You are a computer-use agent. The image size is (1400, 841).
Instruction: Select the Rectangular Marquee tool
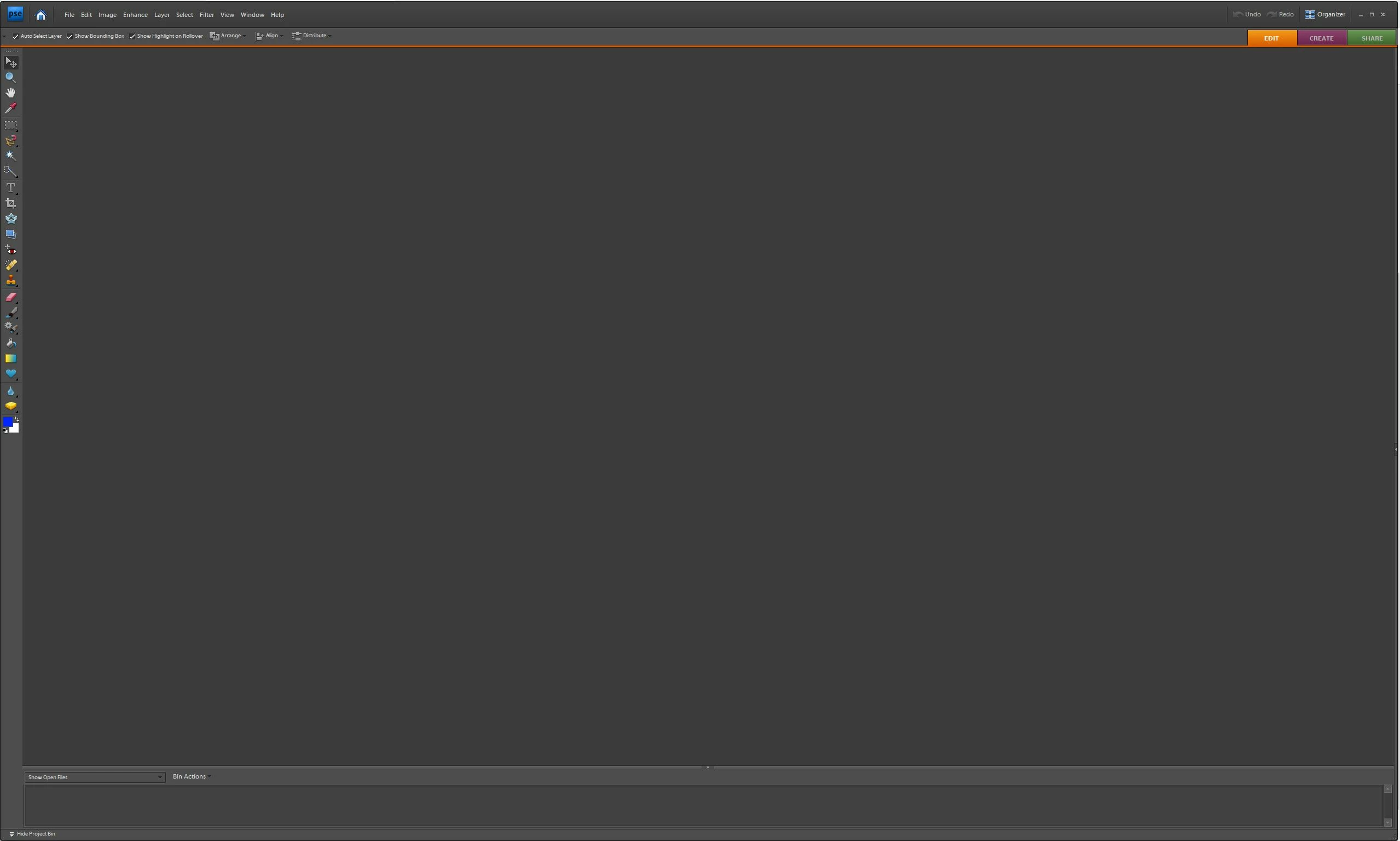tap(10, 125)
